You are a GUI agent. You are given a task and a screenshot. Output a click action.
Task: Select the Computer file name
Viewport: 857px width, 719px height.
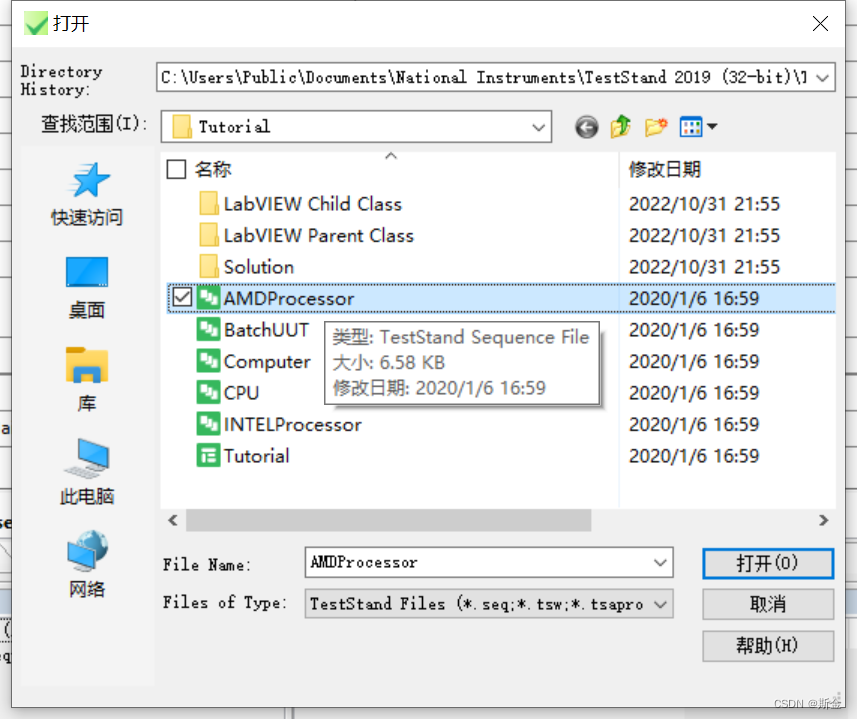pyautogui.click(x=267, y=362)
